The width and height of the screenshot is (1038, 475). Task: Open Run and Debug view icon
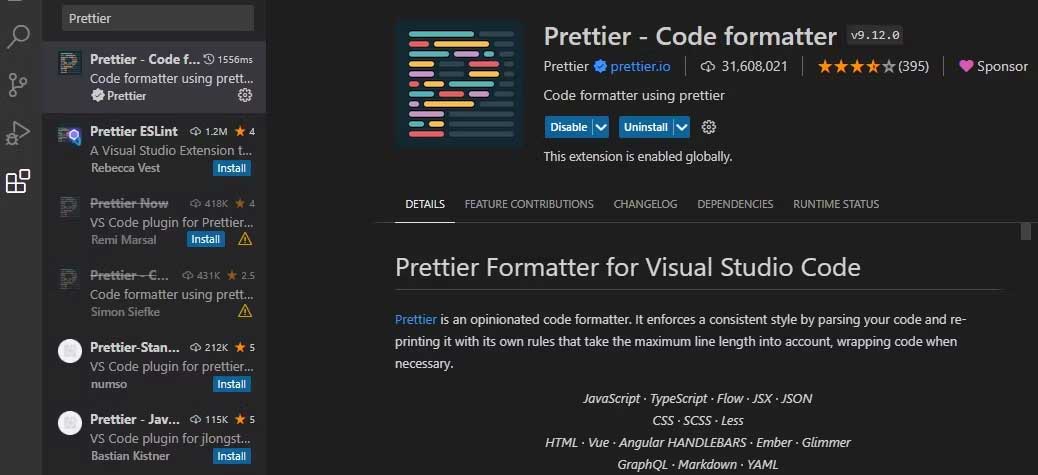click(x=18, y=132)
